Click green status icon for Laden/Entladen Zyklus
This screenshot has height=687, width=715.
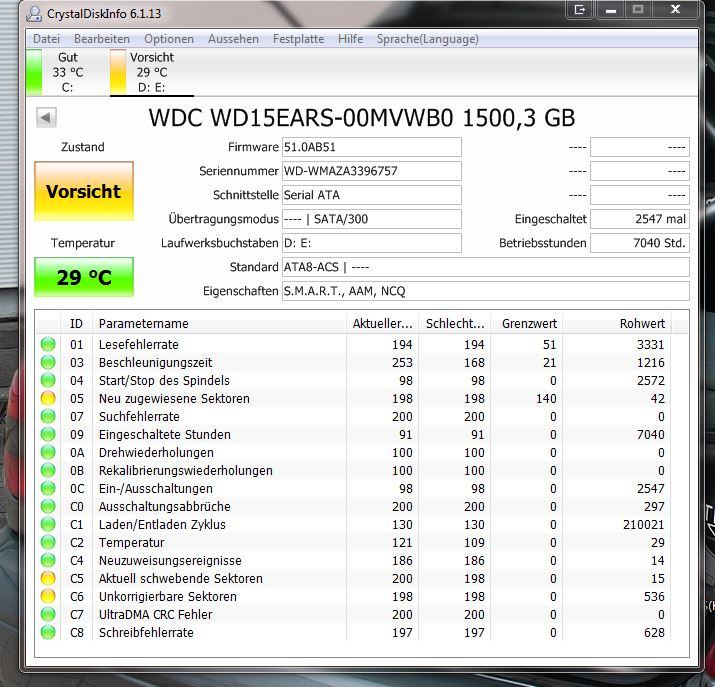(x=48, y=524)
